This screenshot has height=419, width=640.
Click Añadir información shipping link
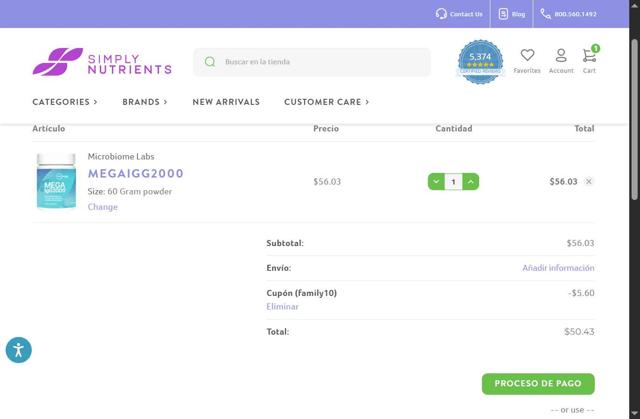(x=558, y=268)
